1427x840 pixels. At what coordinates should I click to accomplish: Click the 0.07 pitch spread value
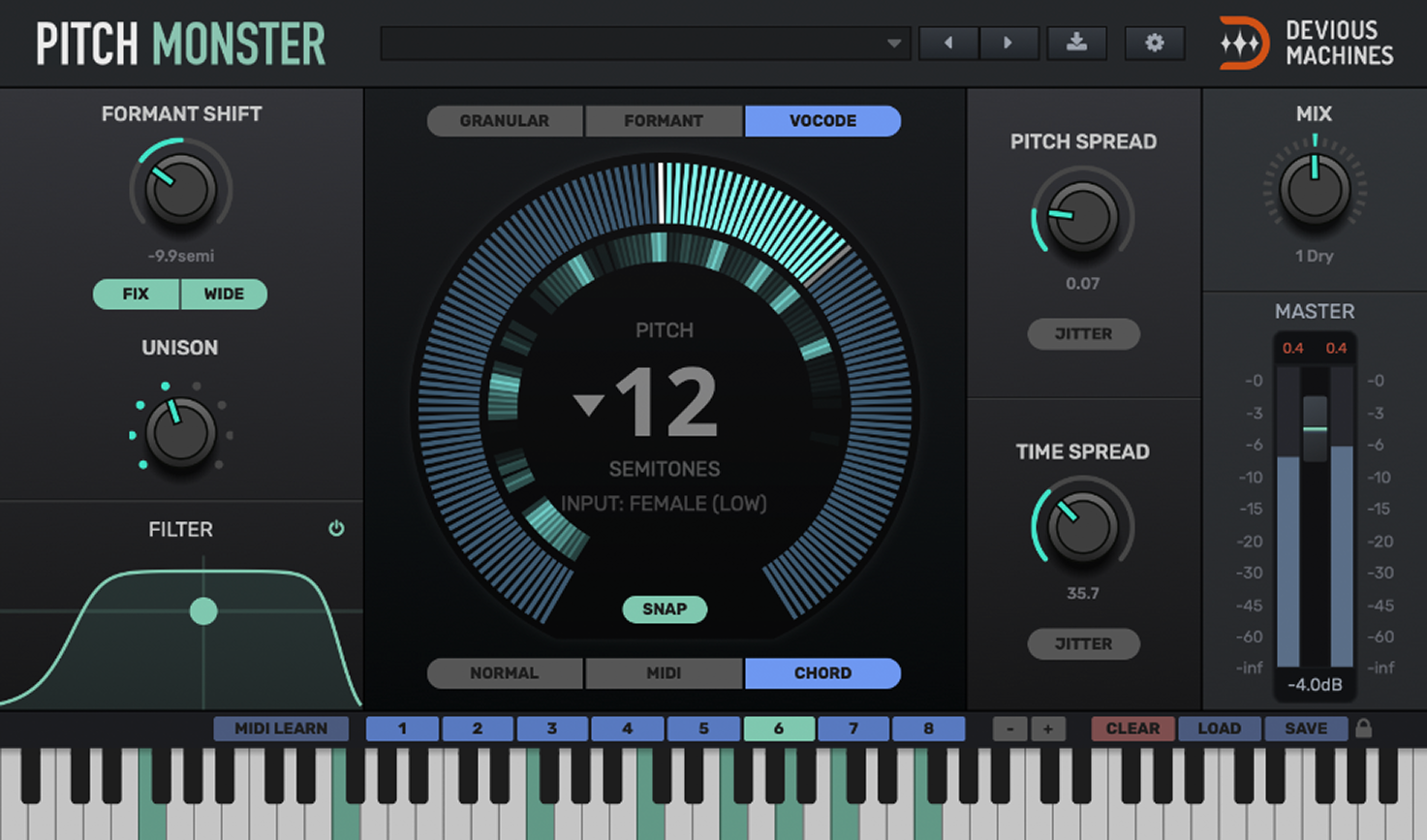tap(1083, 284)
